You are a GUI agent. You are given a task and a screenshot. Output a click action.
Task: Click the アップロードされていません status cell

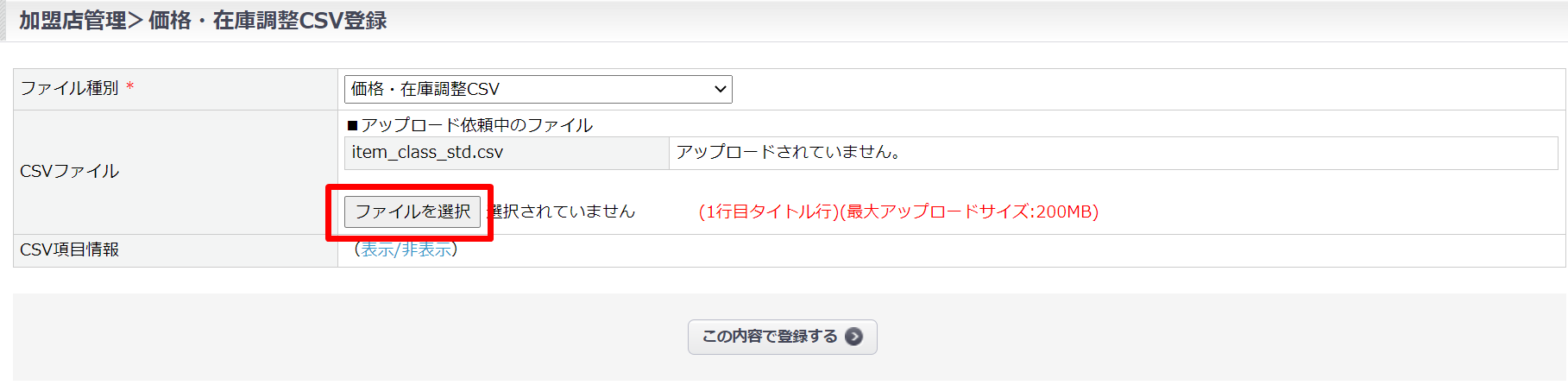coord(789,153)
